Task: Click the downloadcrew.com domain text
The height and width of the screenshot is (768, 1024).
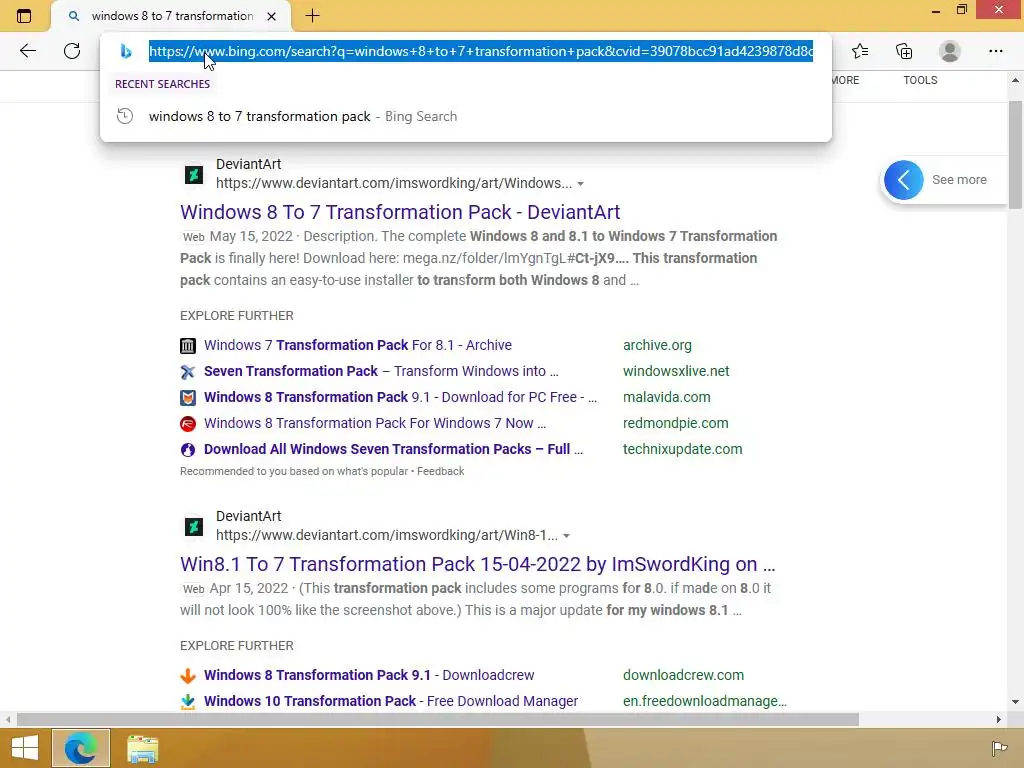Action: (683, 675)
